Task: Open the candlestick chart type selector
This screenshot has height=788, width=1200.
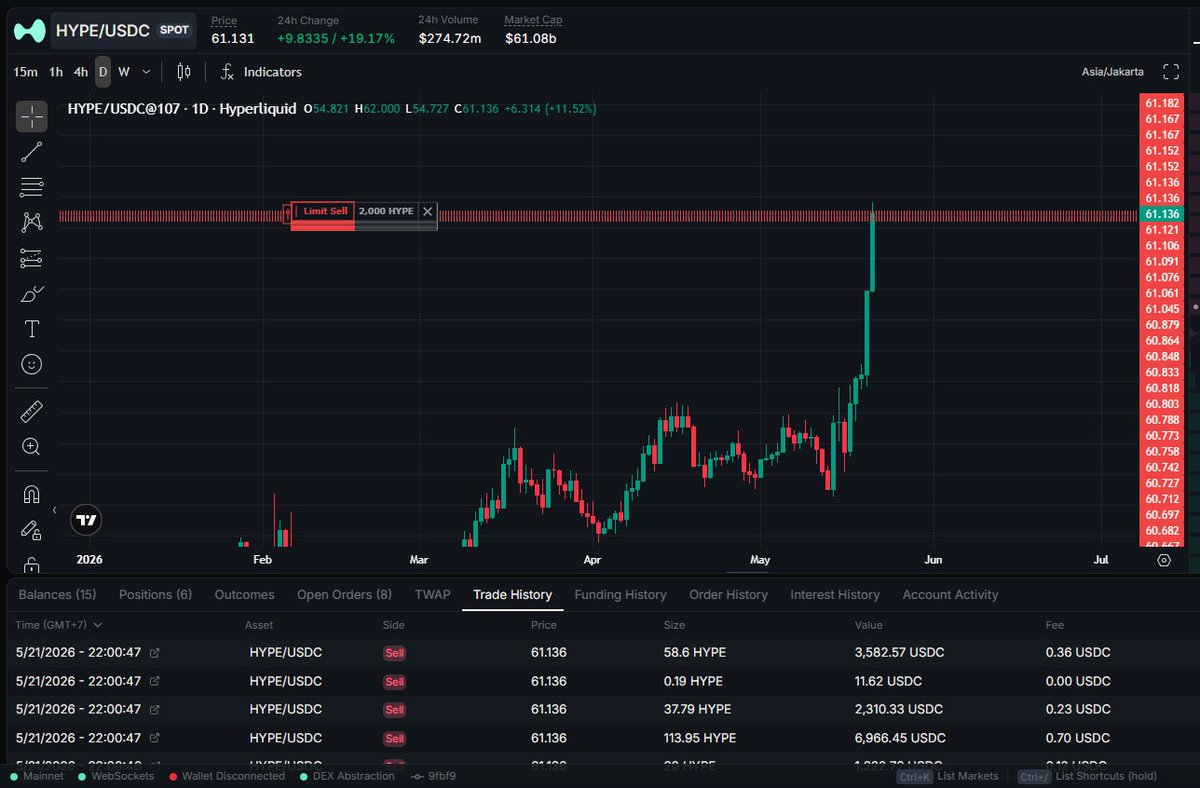Action: pyautogui.click(x=183, y=72)
